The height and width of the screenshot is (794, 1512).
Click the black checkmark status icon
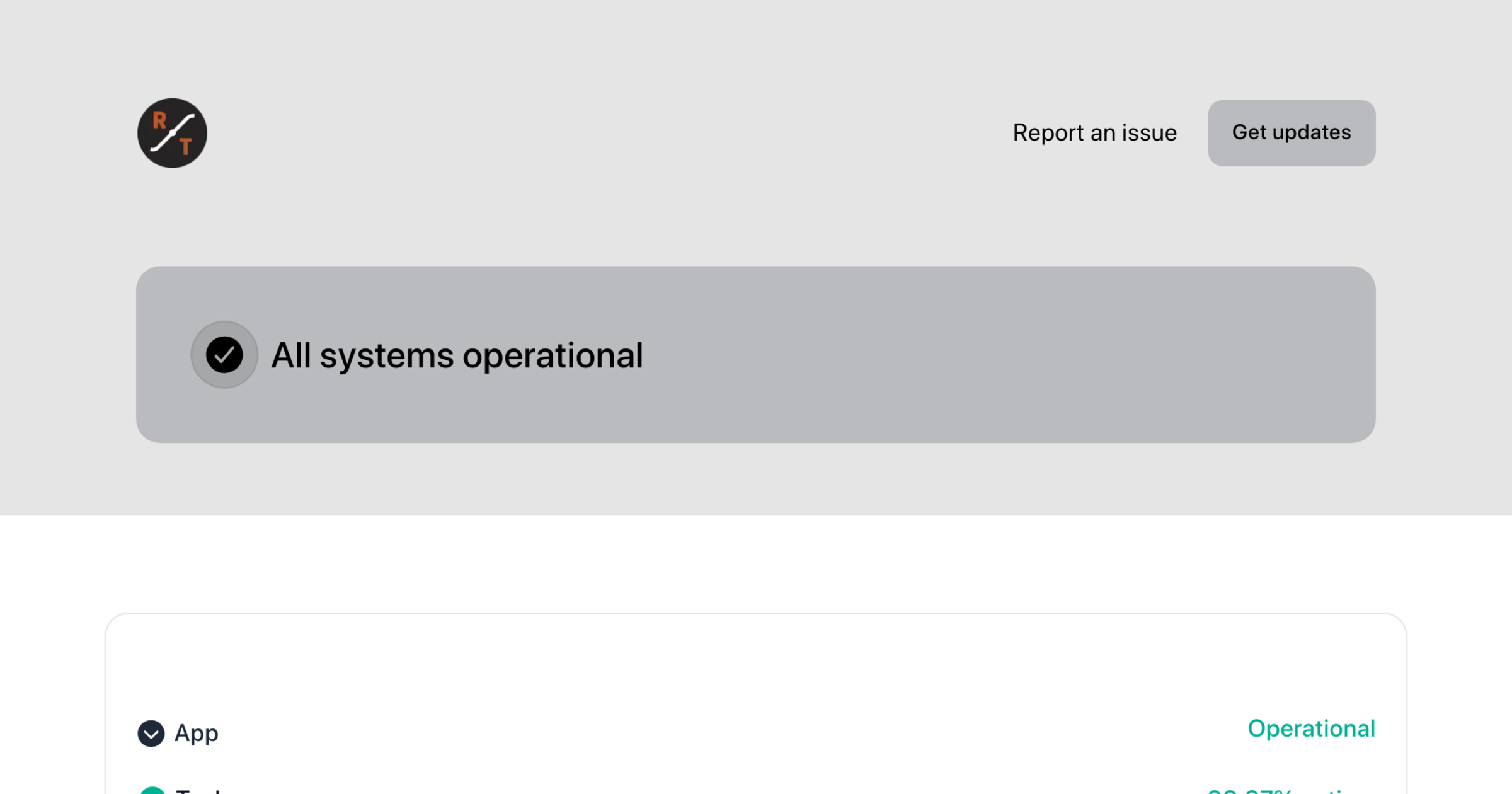coord(224,355)
